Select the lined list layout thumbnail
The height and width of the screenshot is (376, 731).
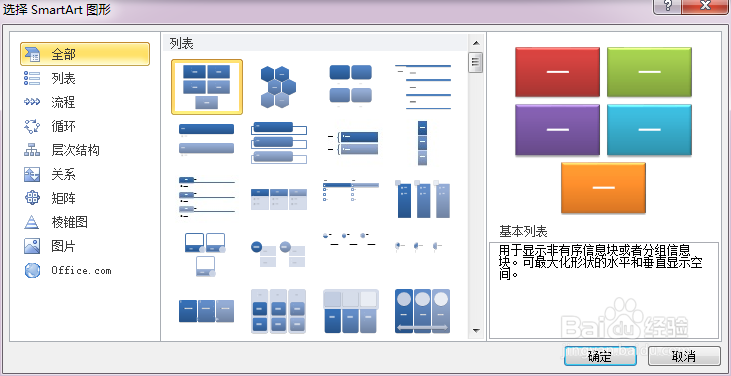(423, 87)
